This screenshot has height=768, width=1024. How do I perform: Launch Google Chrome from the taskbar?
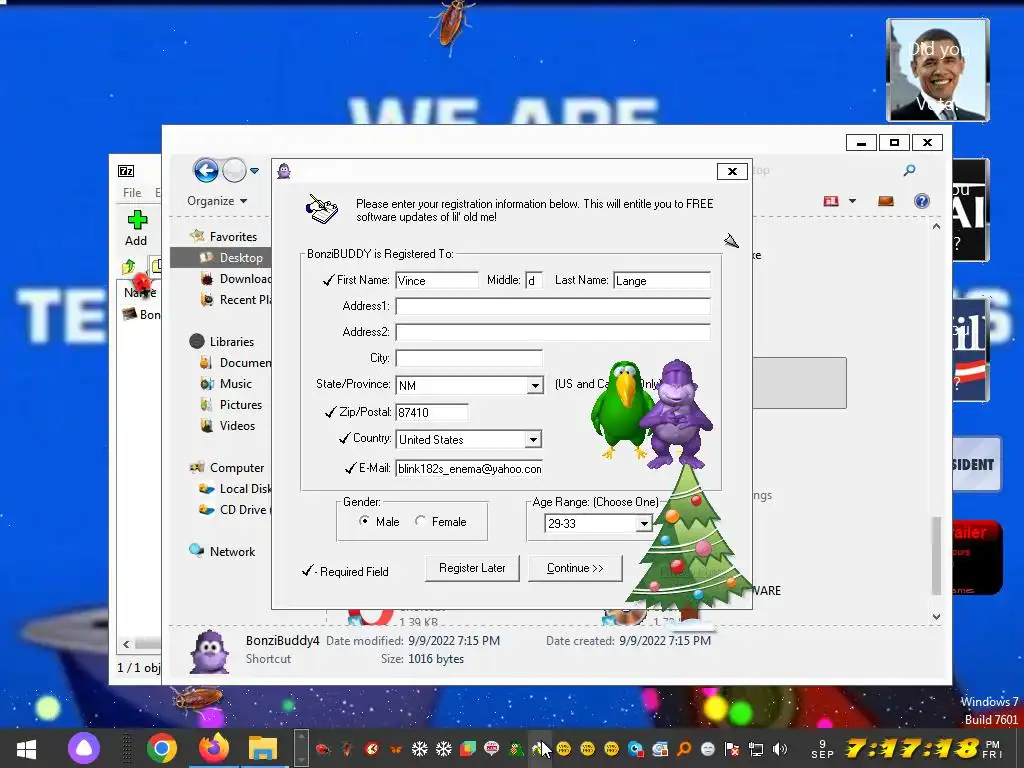click(161, 748)
